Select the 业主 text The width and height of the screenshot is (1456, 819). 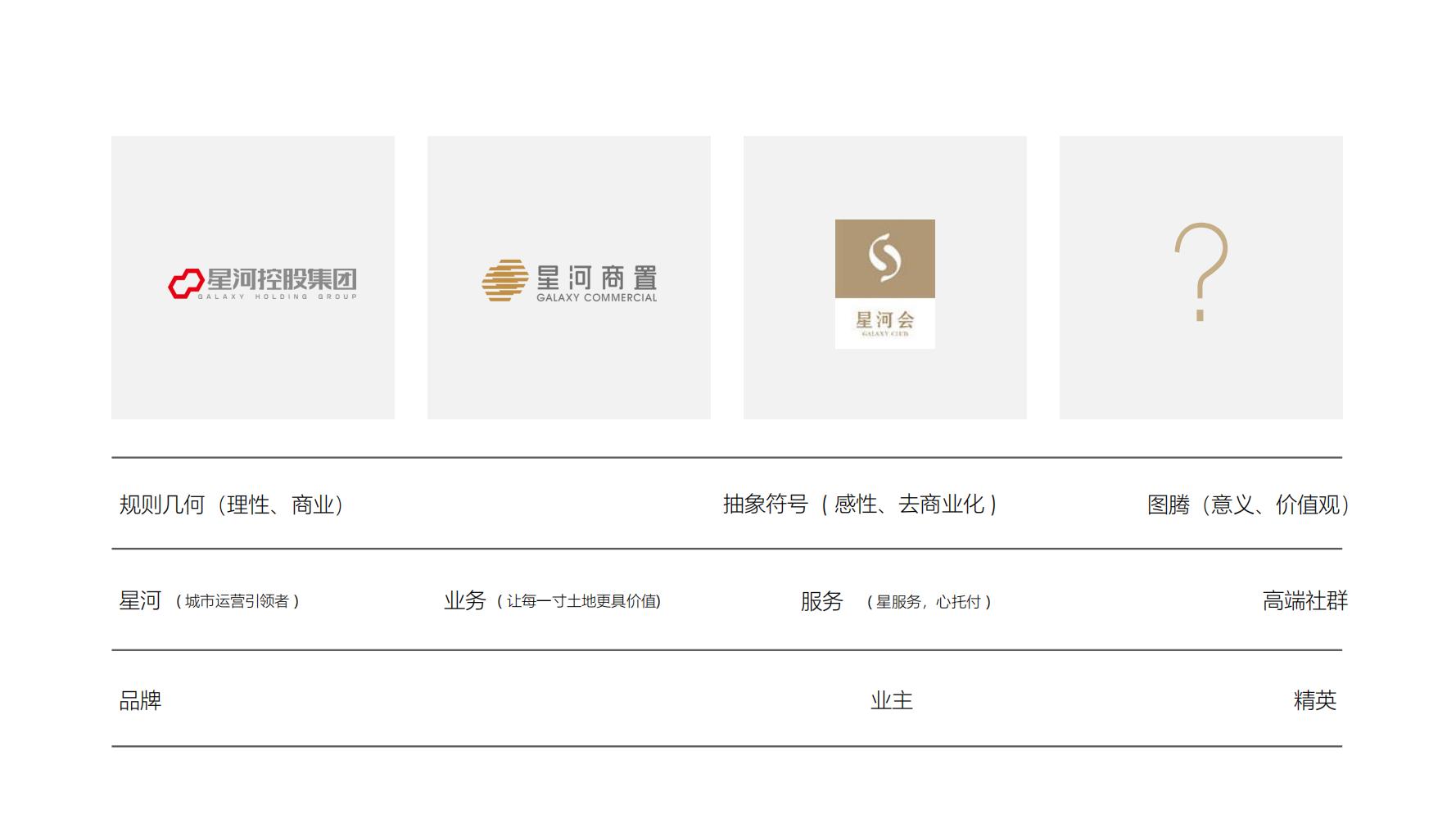(x=892, y=700)
